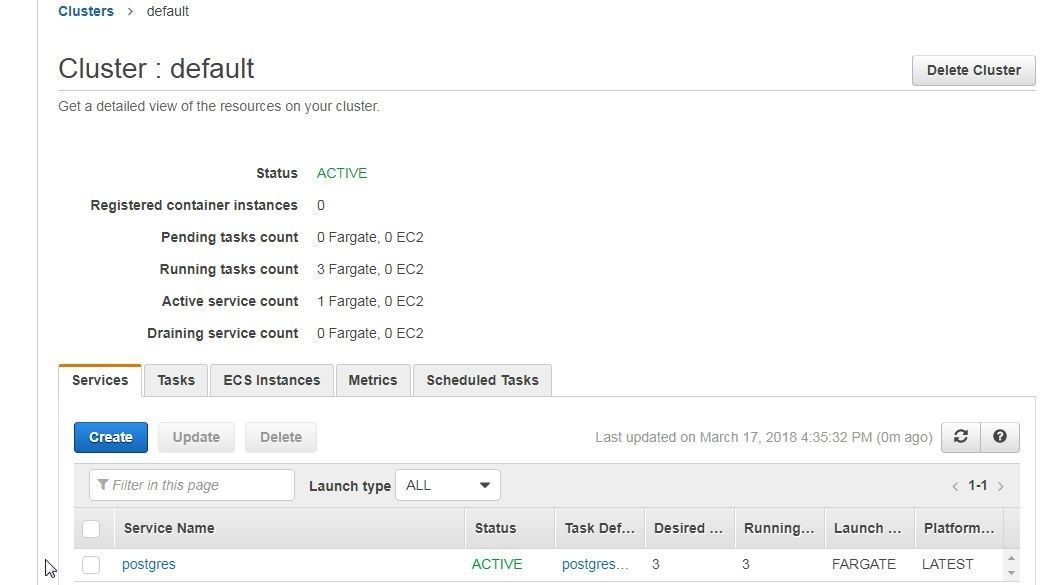Click the scroll up arrow in table

[1011, 558]
